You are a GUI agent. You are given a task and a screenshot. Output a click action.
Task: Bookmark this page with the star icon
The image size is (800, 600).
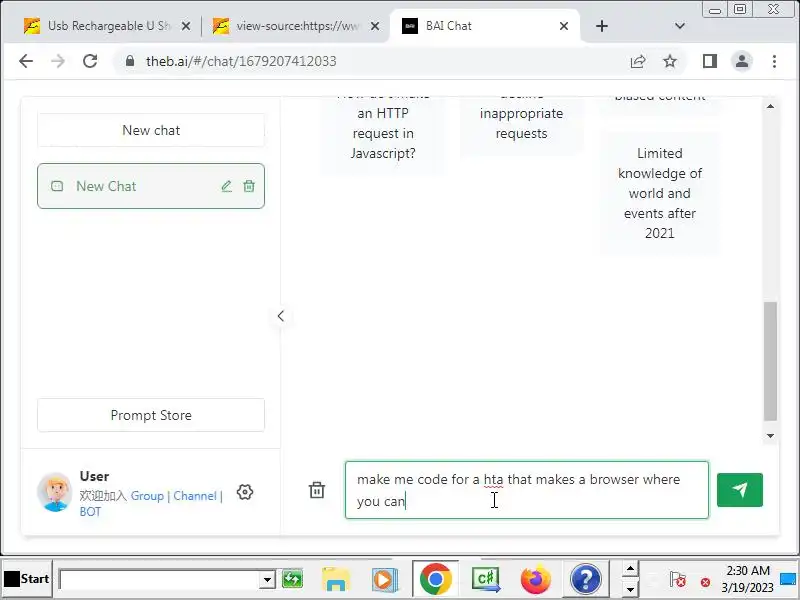point(670,61)
